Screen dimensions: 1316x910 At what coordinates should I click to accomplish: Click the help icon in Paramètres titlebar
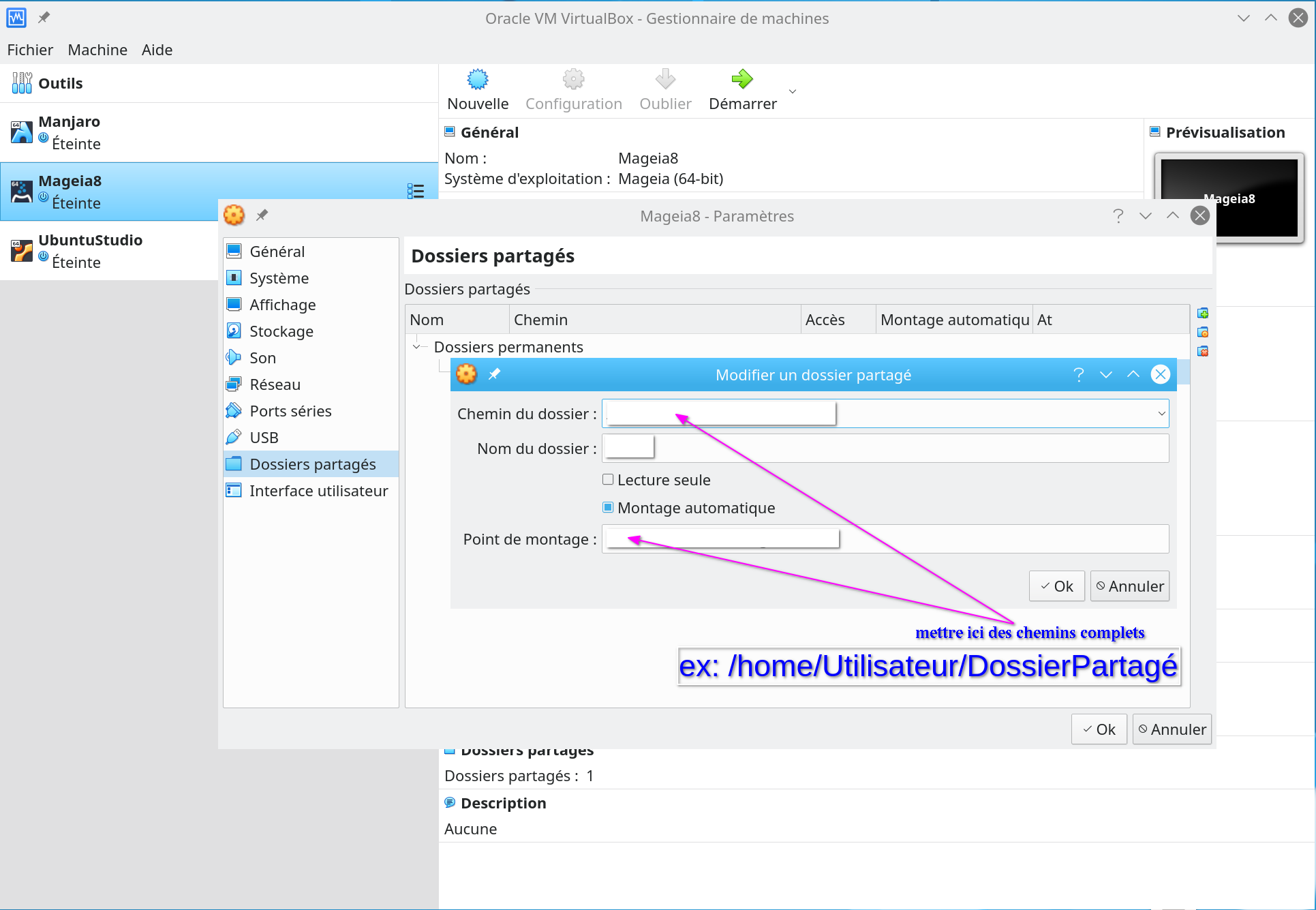pos(1118,216)
